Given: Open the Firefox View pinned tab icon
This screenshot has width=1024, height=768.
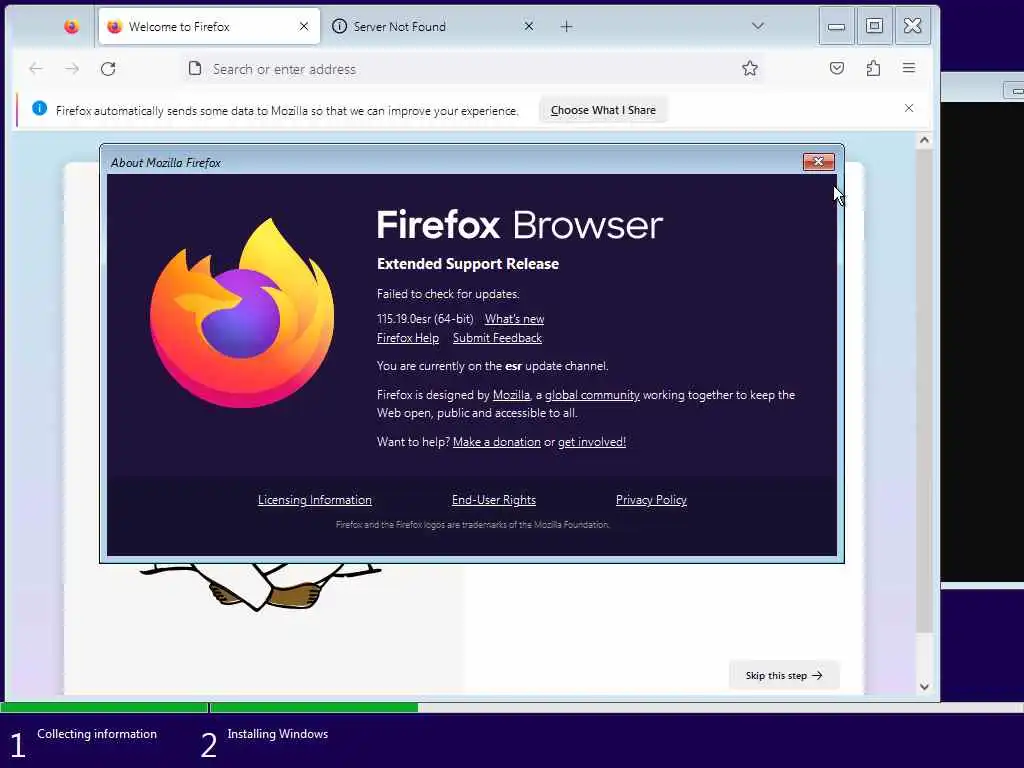Looking at the screenshot, I should click(71, 26).
